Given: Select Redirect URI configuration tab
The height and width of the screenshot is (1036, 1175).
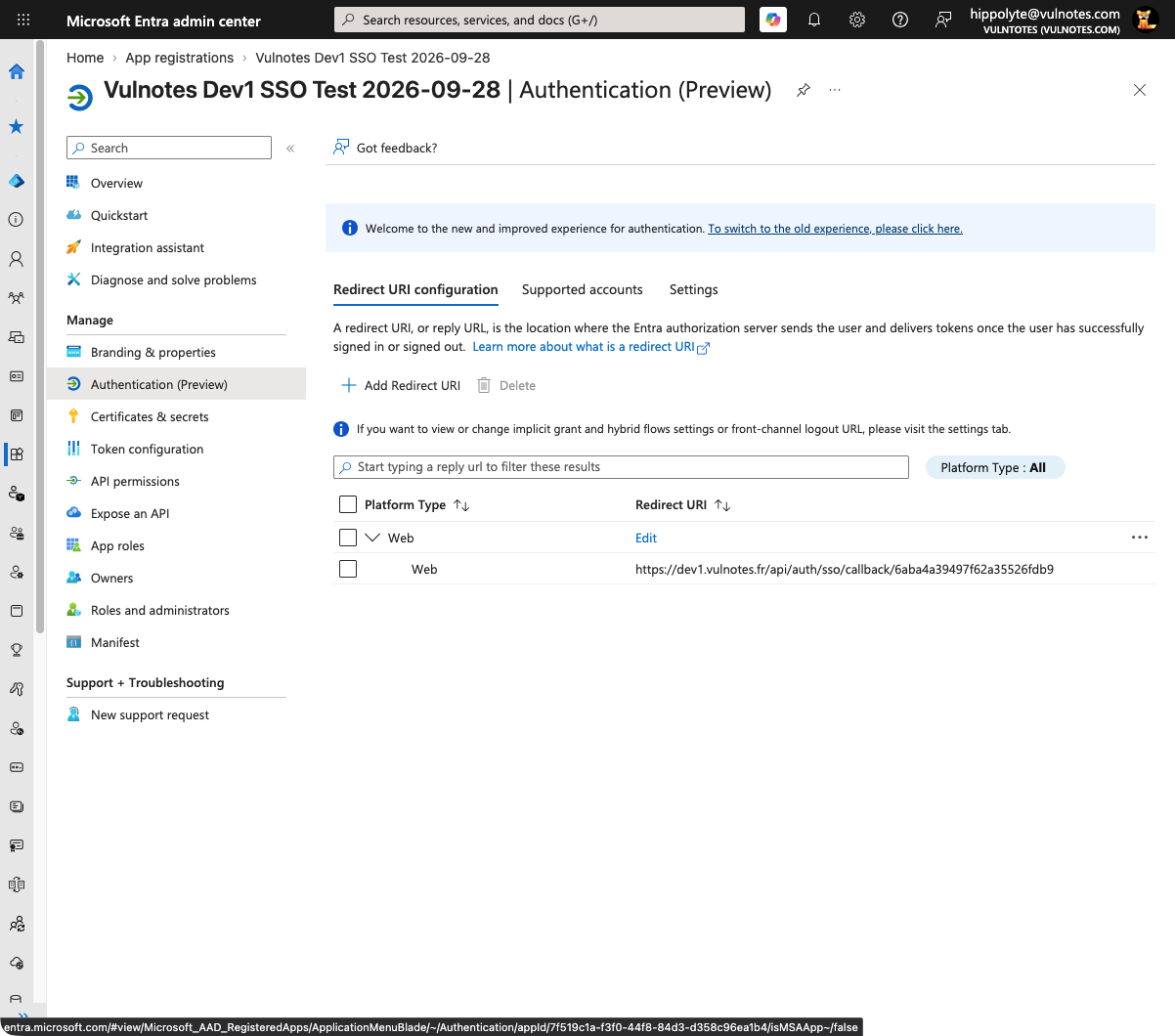Looking at the screenshot, I should [x=415, y=289].
